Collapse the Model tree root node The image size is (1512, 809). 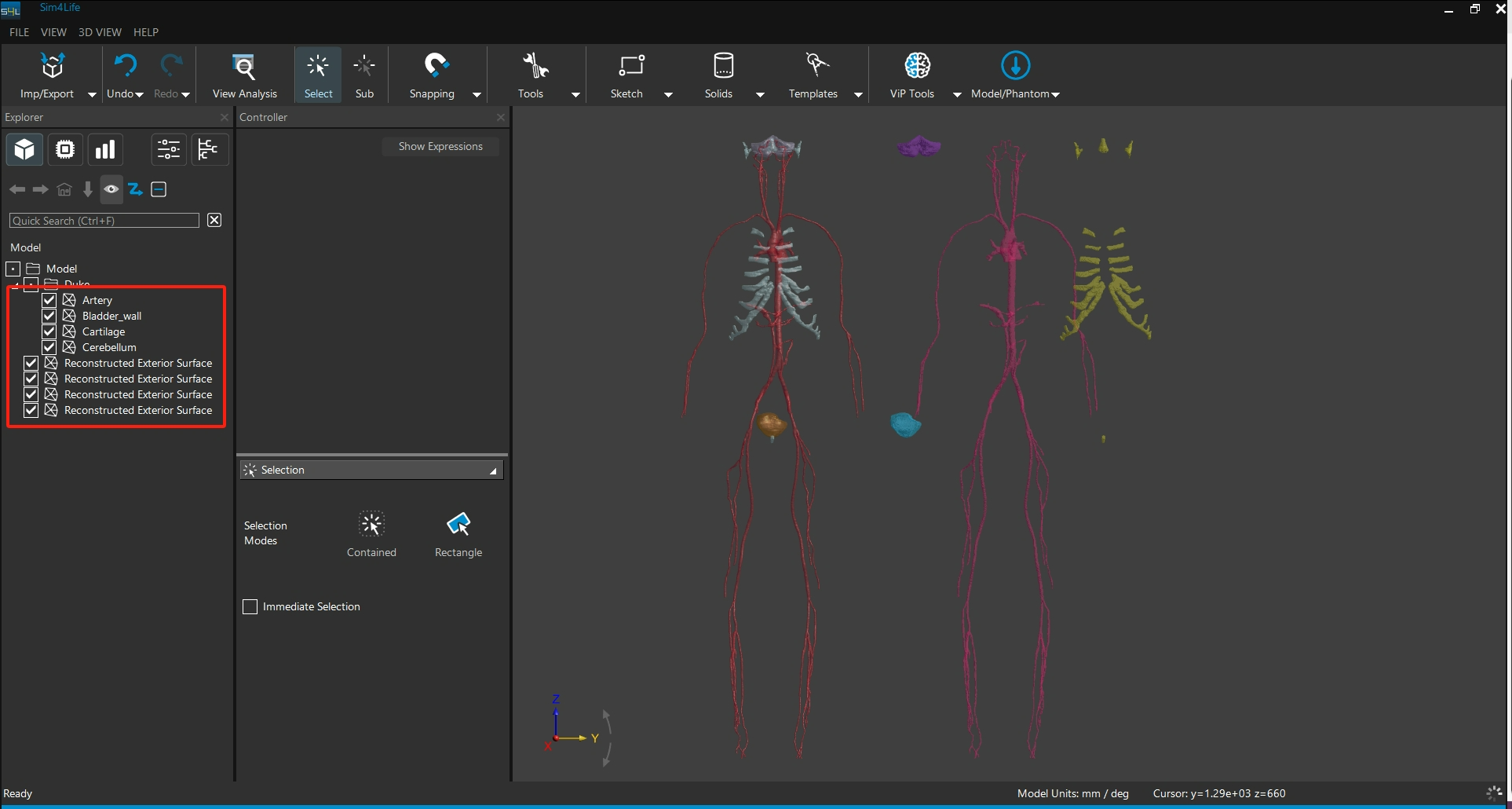(x=13, y=269)
